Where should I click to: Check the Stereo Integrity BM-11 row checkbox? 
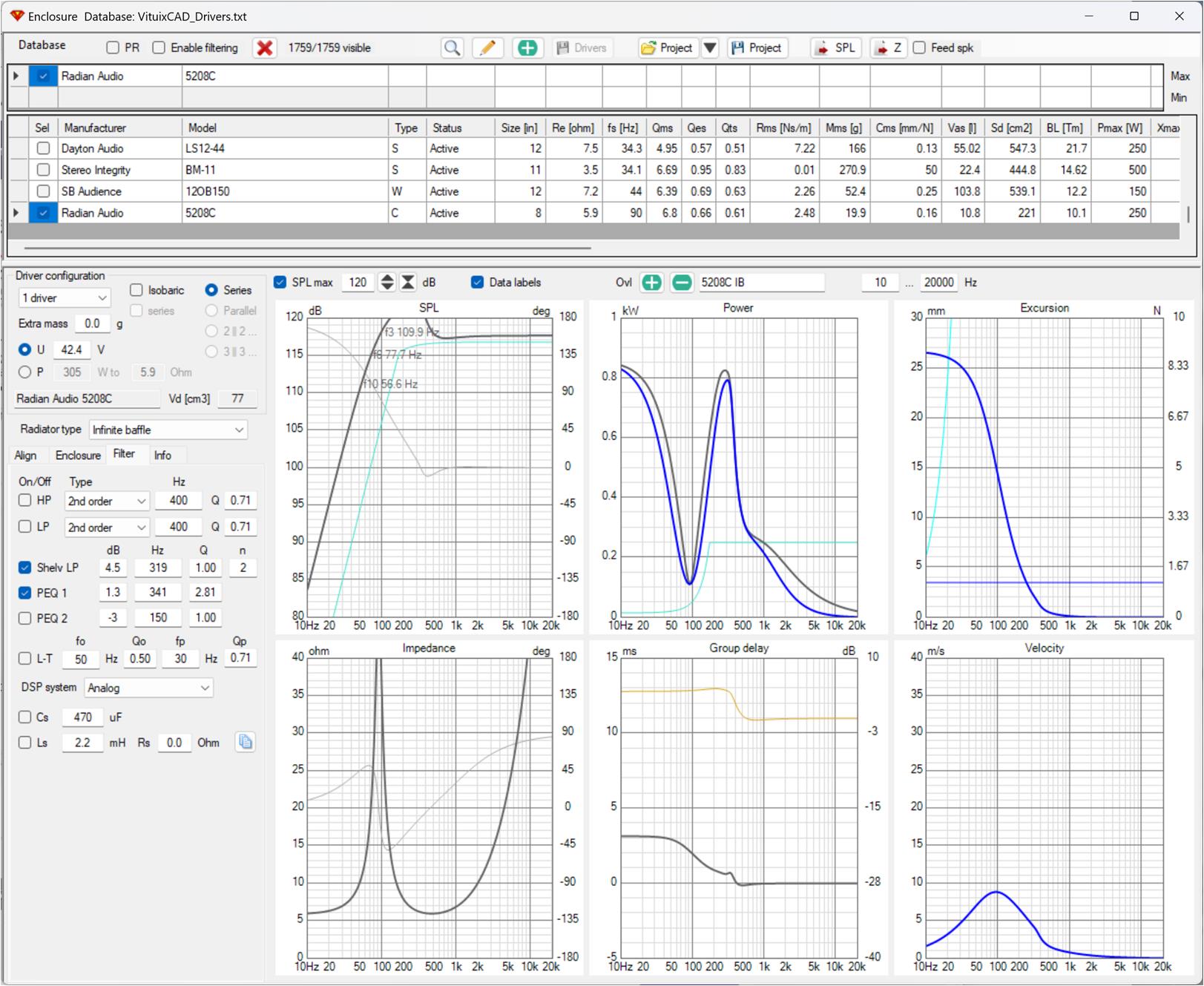tap(43, 170)
